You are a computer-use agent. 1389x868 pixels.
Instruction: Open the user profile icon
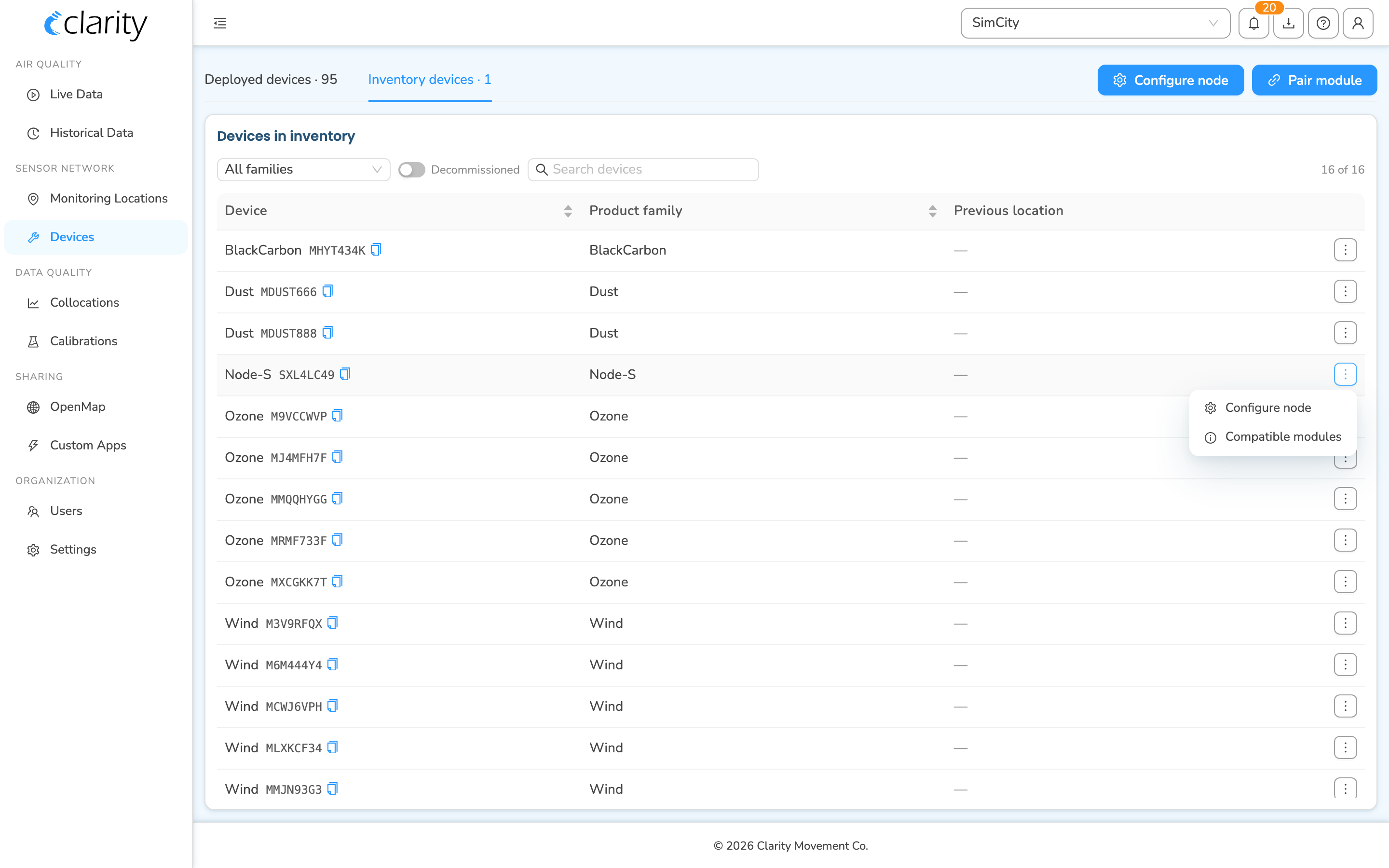point(1358,23)
